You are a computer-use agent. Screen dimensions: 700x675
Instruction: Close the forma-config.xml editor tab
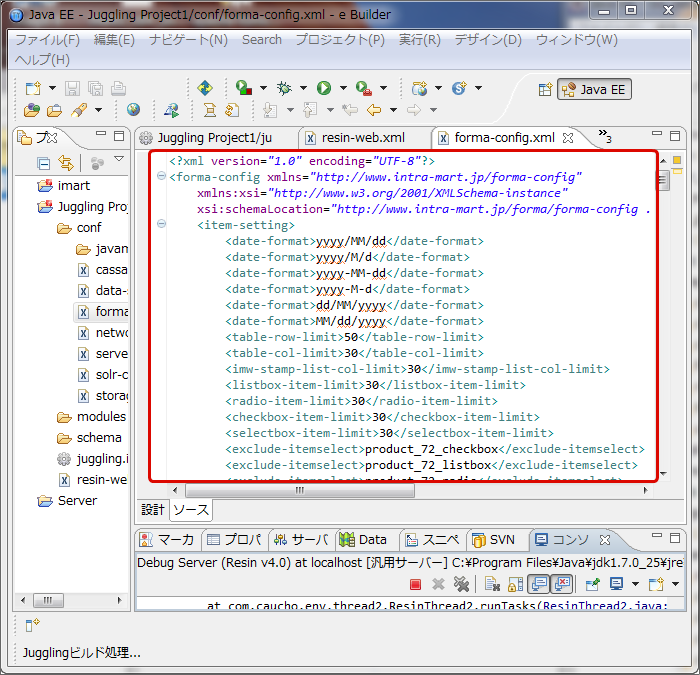click(x=568, y=138)
